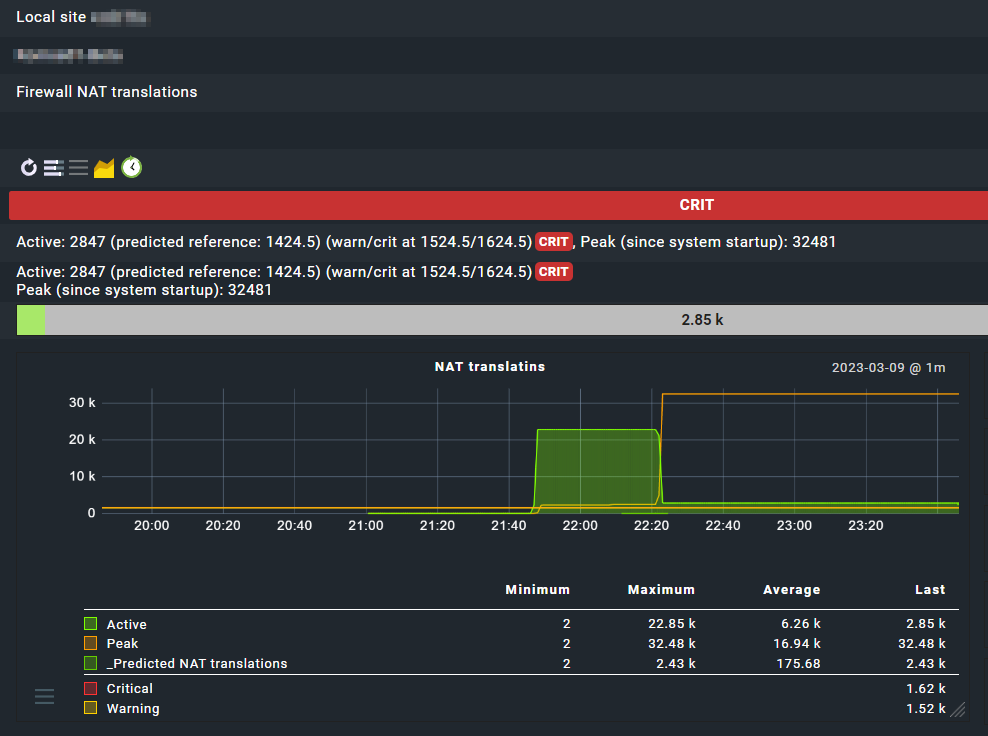The width and height of the screenshot is (988, 736).
Task: Click the red Critical legend swatch
Action: [x=91, y=688]
